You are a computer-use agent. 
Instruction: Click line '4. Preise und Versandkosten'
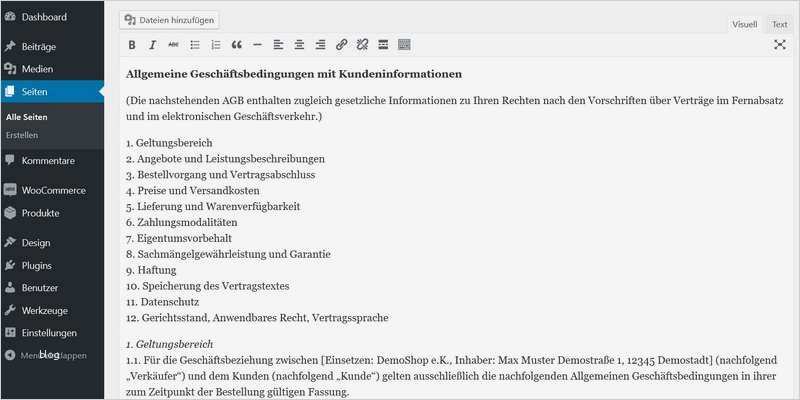click(193, 190)
